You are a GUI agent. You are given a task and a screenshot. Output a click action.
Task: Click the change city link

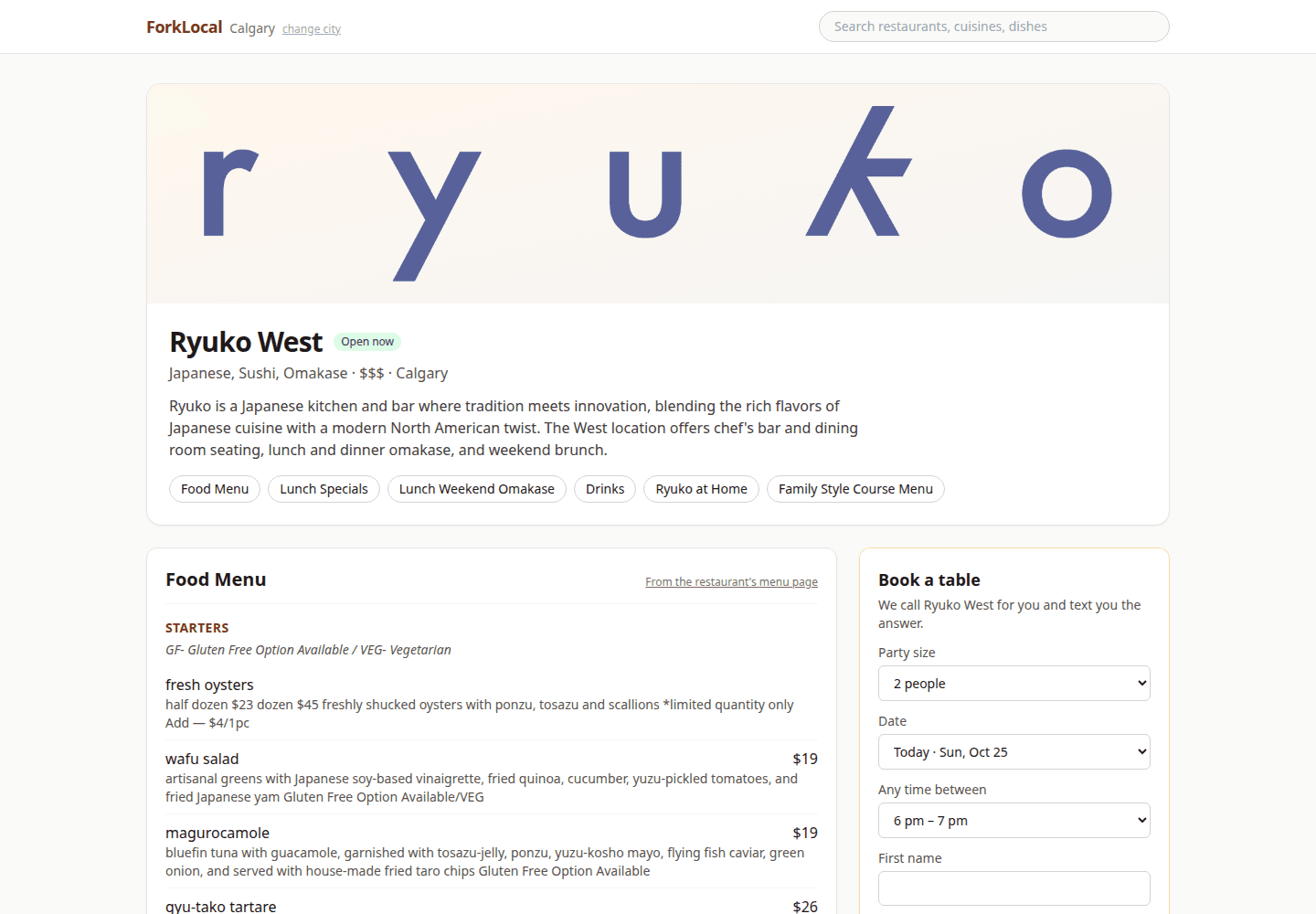(312, 29)
